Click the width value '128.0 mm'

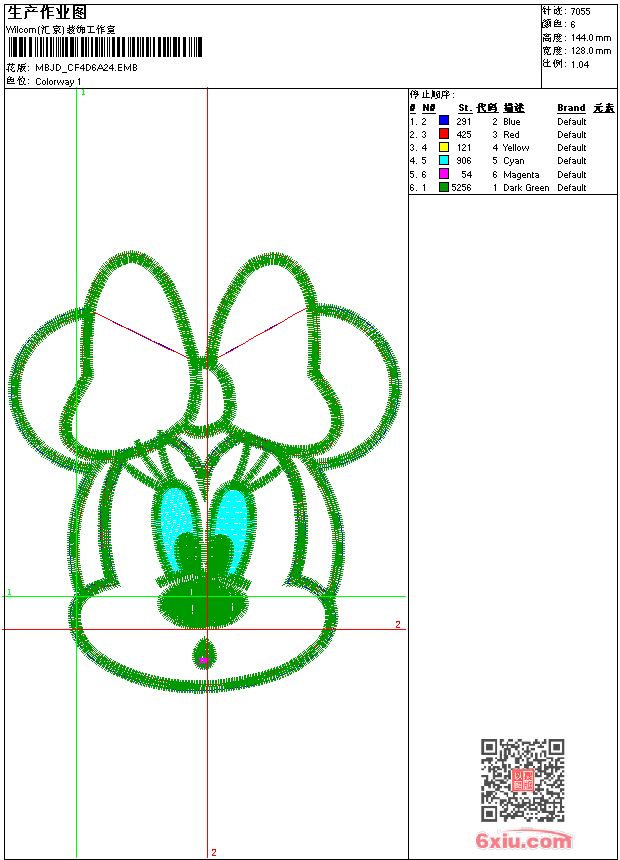tap(591, 51)
